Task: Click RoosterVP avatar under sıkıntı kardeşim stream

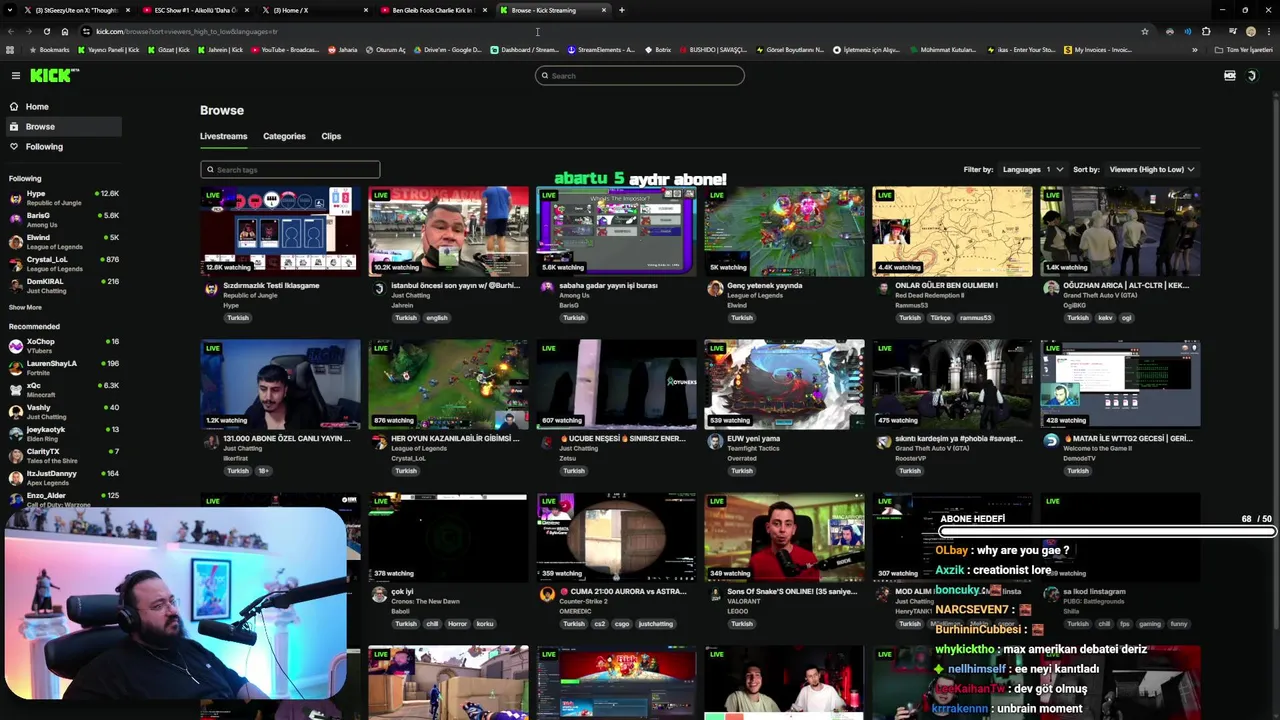Action: tap(883, 442)
